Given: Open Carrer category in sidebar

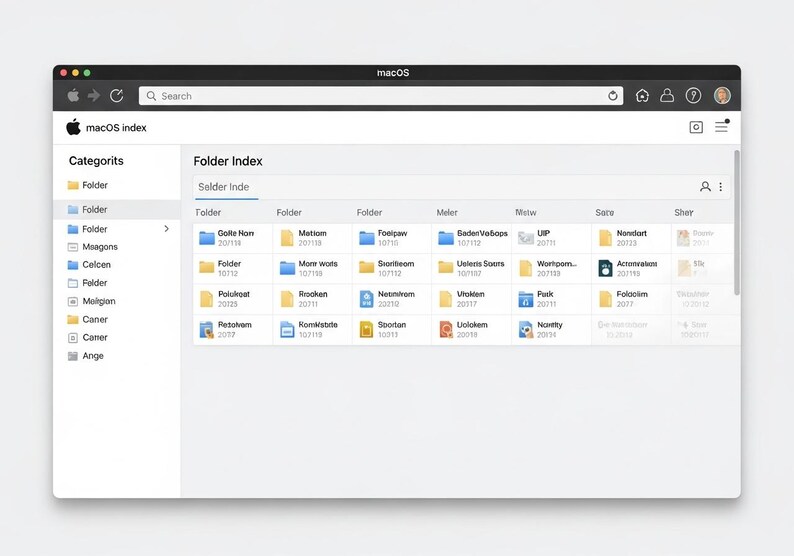Looking at the screenshot, I should 95,337.
